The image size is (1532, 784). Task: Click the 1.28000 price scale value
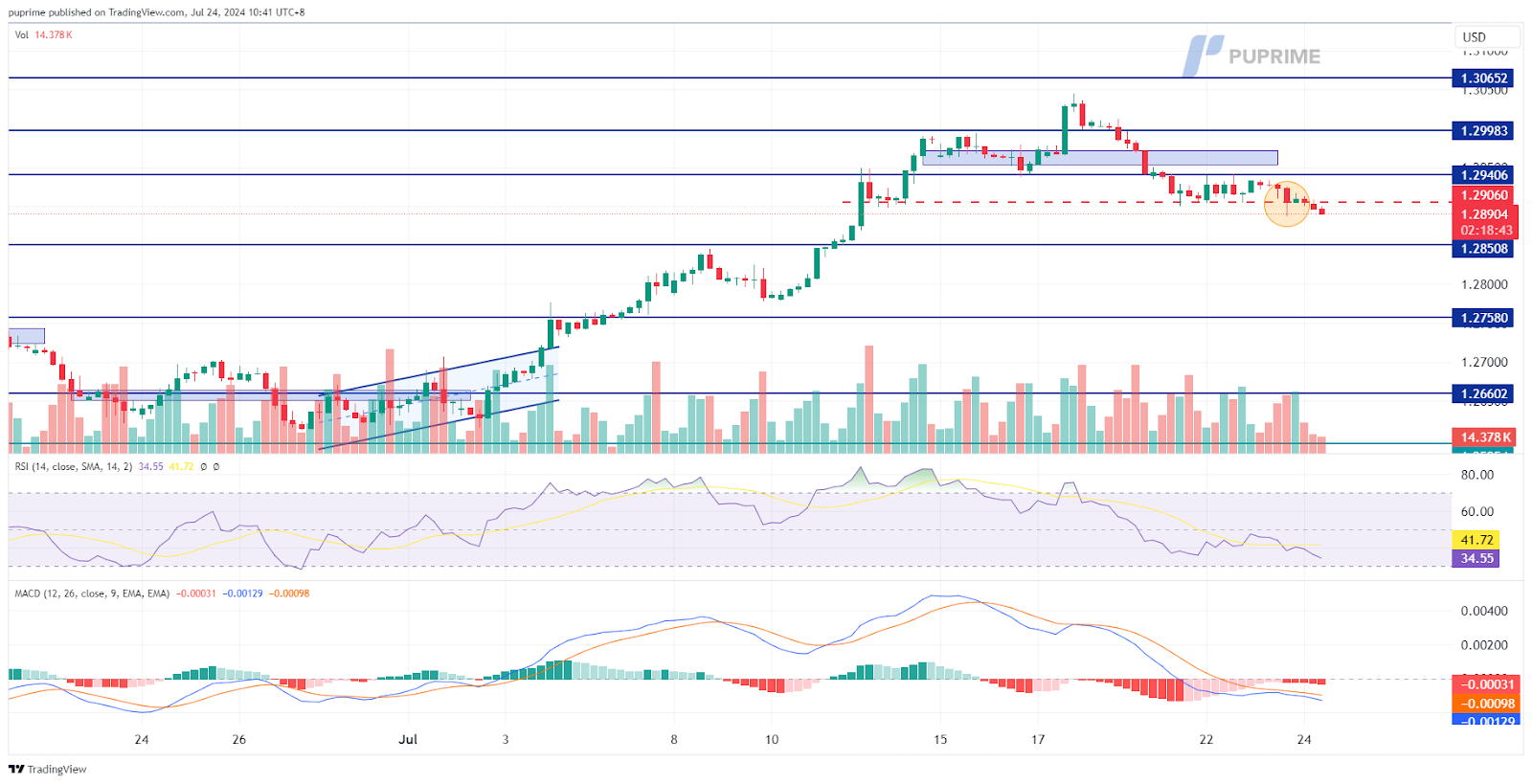(1484, 284)
